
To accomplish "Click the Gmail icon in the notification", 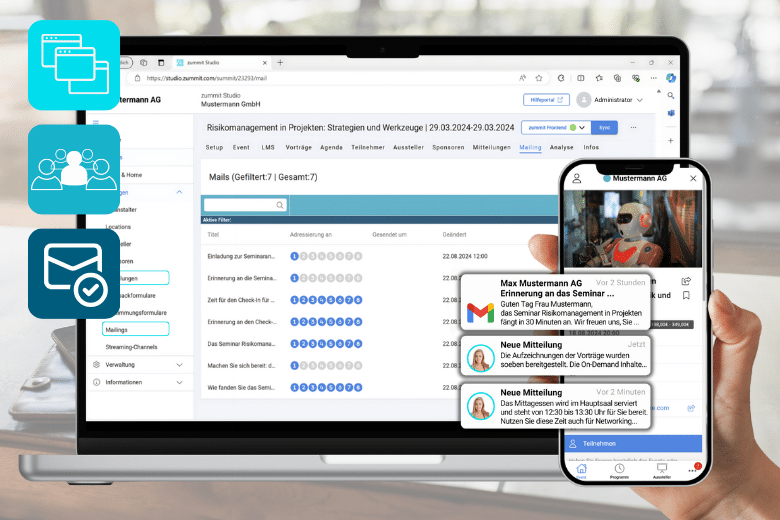I will pos(480,311).
